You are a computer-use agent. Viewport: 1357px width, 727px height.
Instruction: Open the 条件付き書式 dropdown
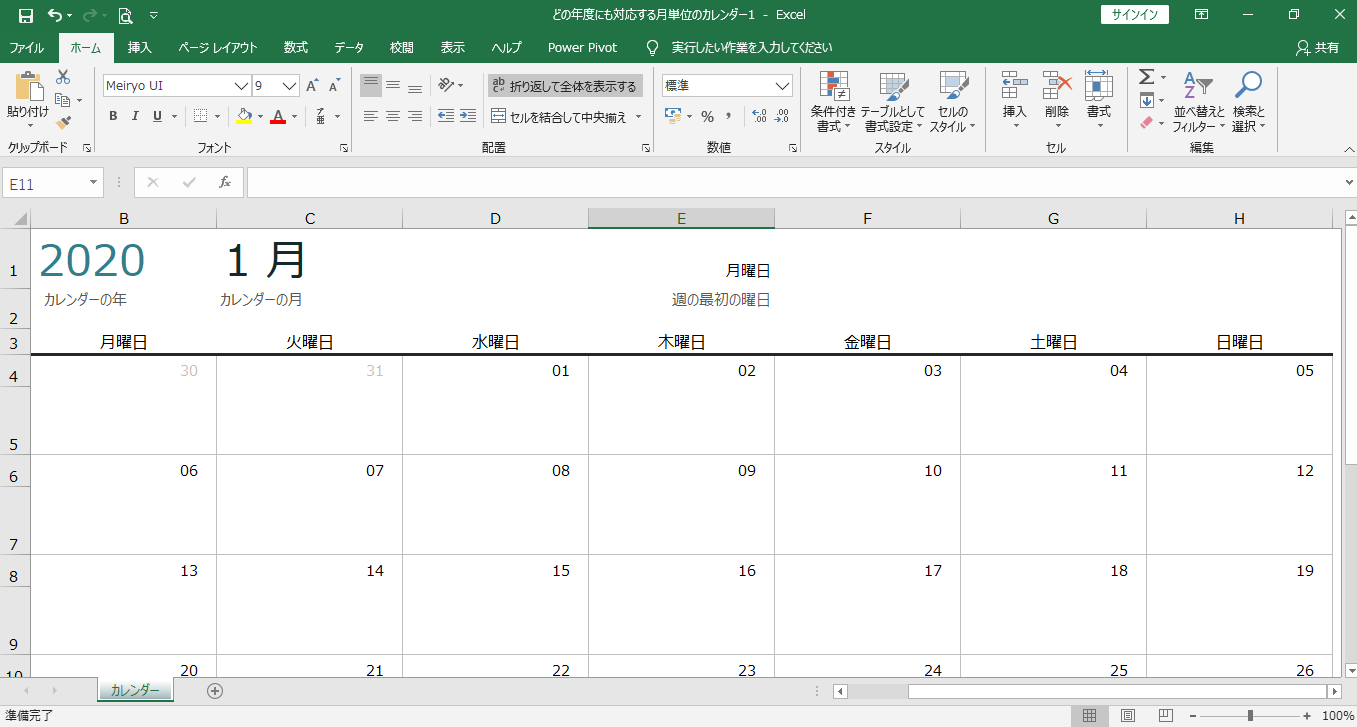[833, 100]
